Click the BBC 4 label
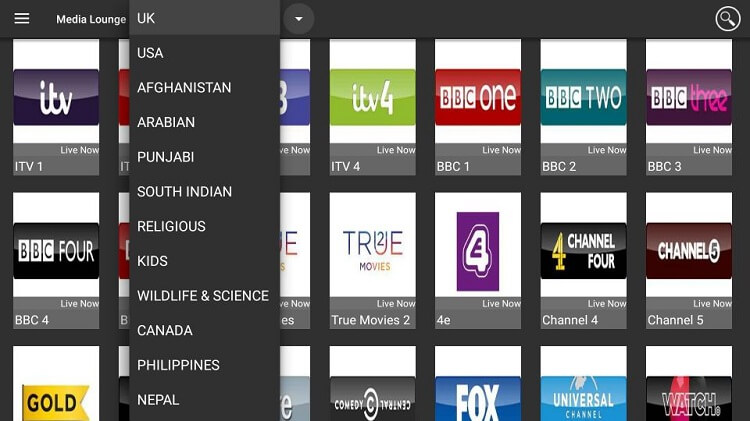750x421 pixels. (32, 320)
